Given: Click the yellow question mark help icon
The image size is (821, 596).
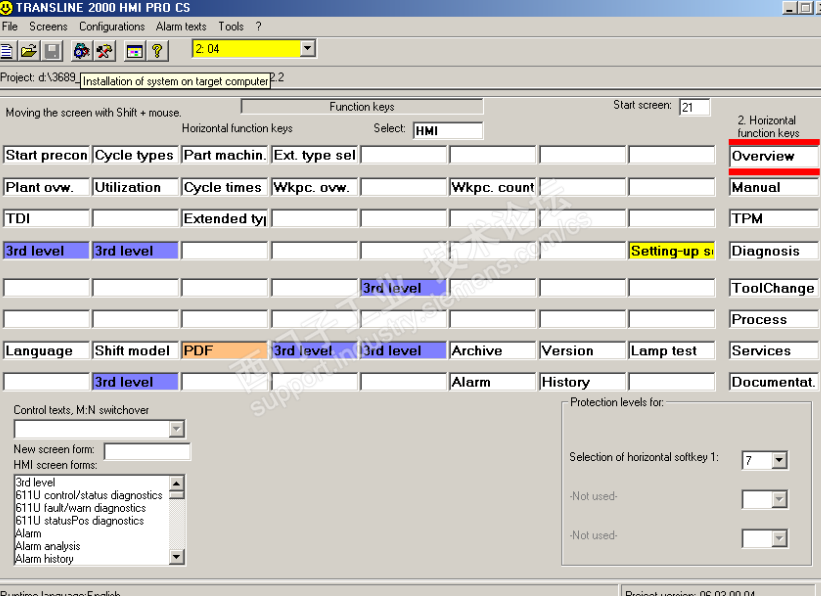Looking at the screenshot, I should [x=158, y=50].
